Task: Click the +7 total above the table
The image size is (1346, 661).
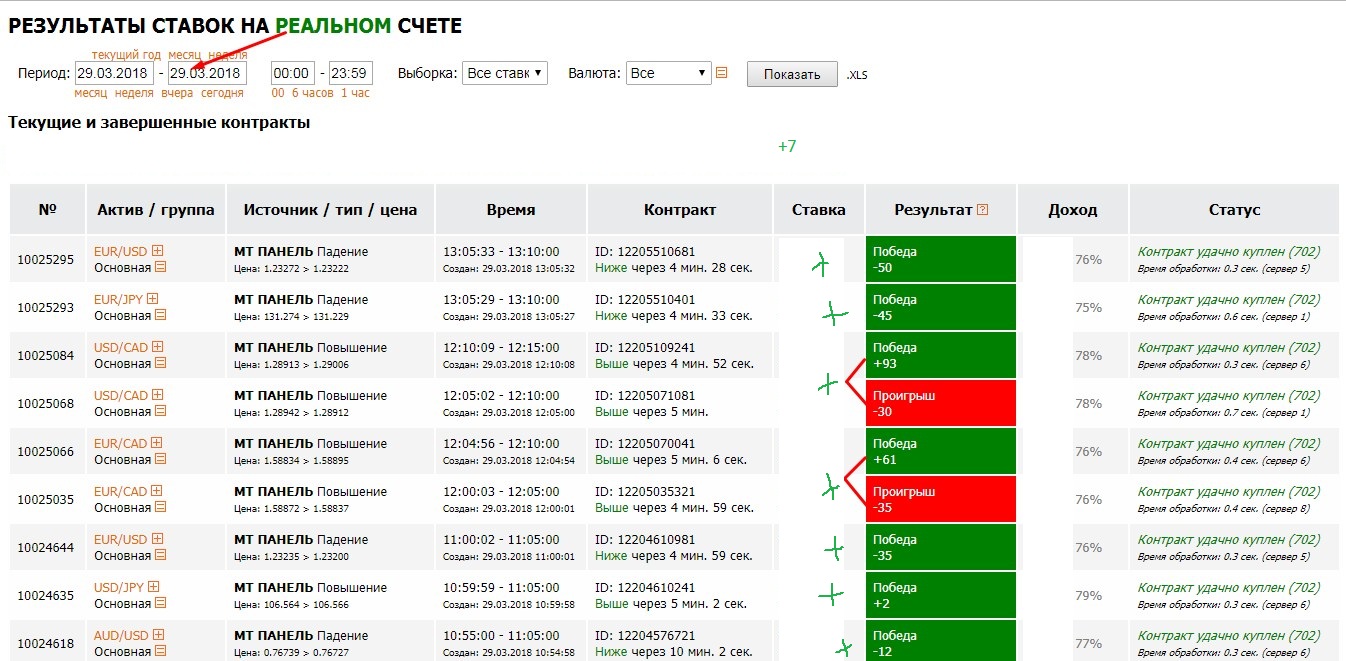Action: 787,147
